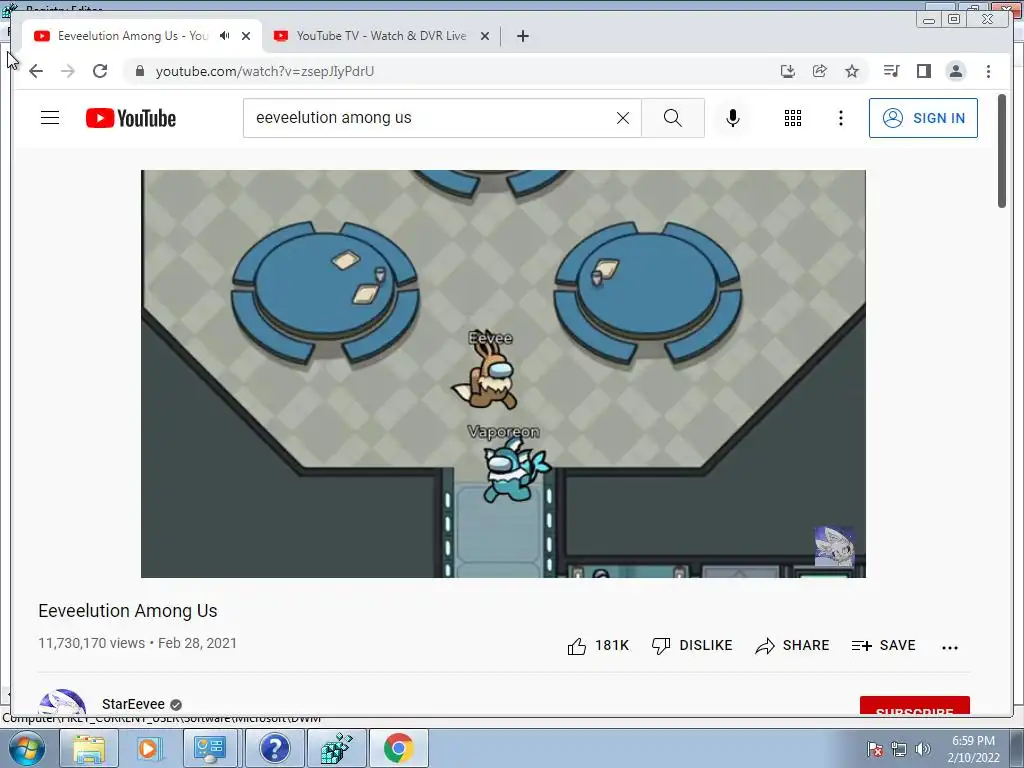The image size is (1024, 768).
Task: Open the Windows Start orb
Action: click(x=26, y=748)
